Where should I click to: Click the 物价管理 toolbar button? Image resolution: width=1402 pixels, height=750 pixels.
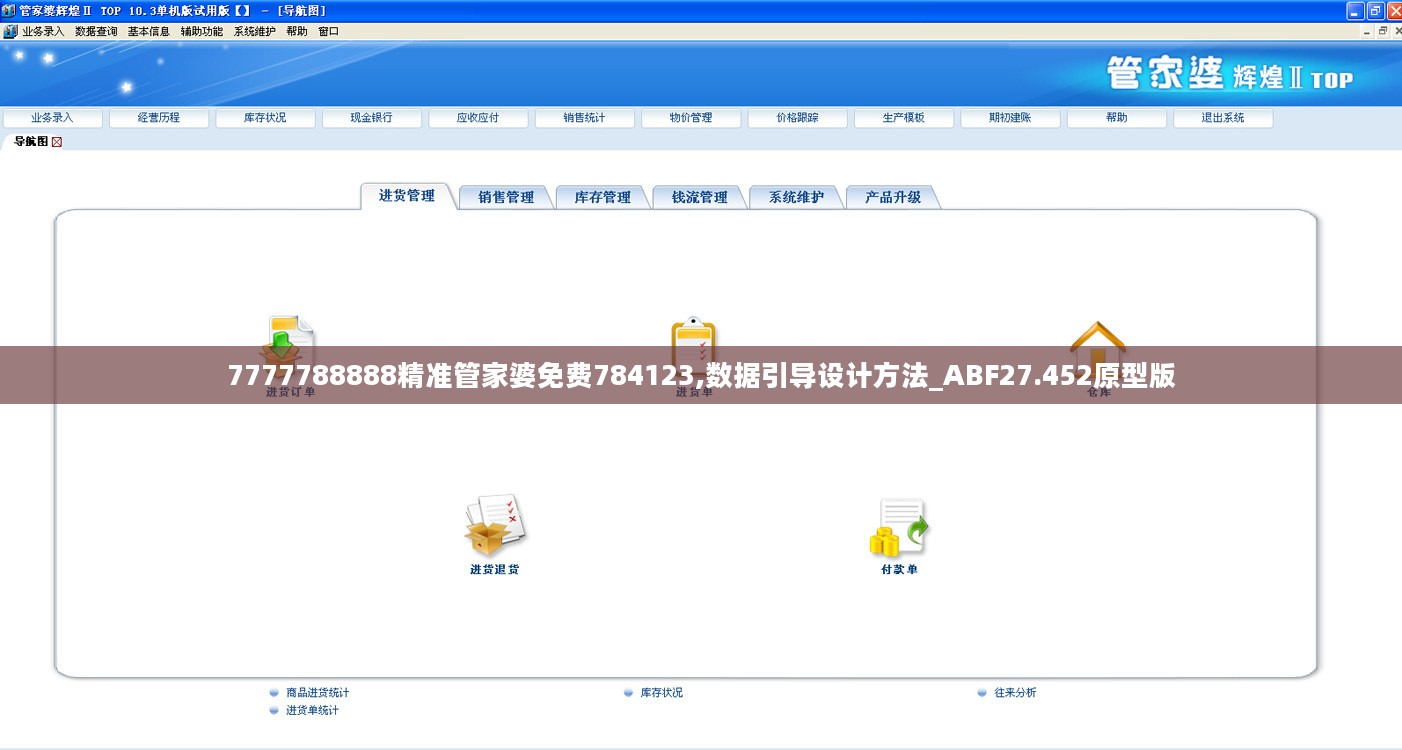coord(691,118)
